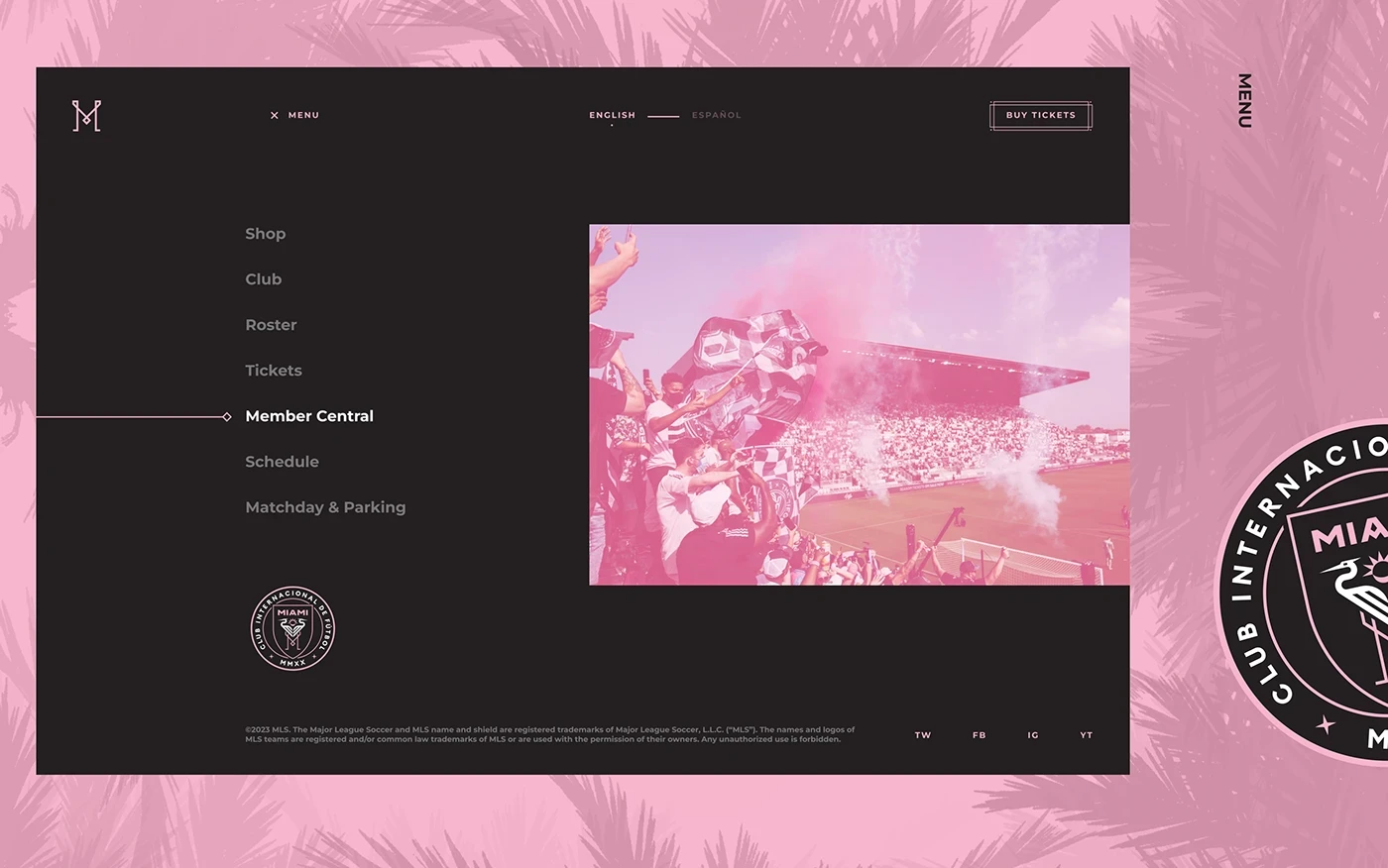Click the Inter Miami M monogram logo
Image resolution: width=1388 pixels, height=868 pixels.
pos(87,116)
